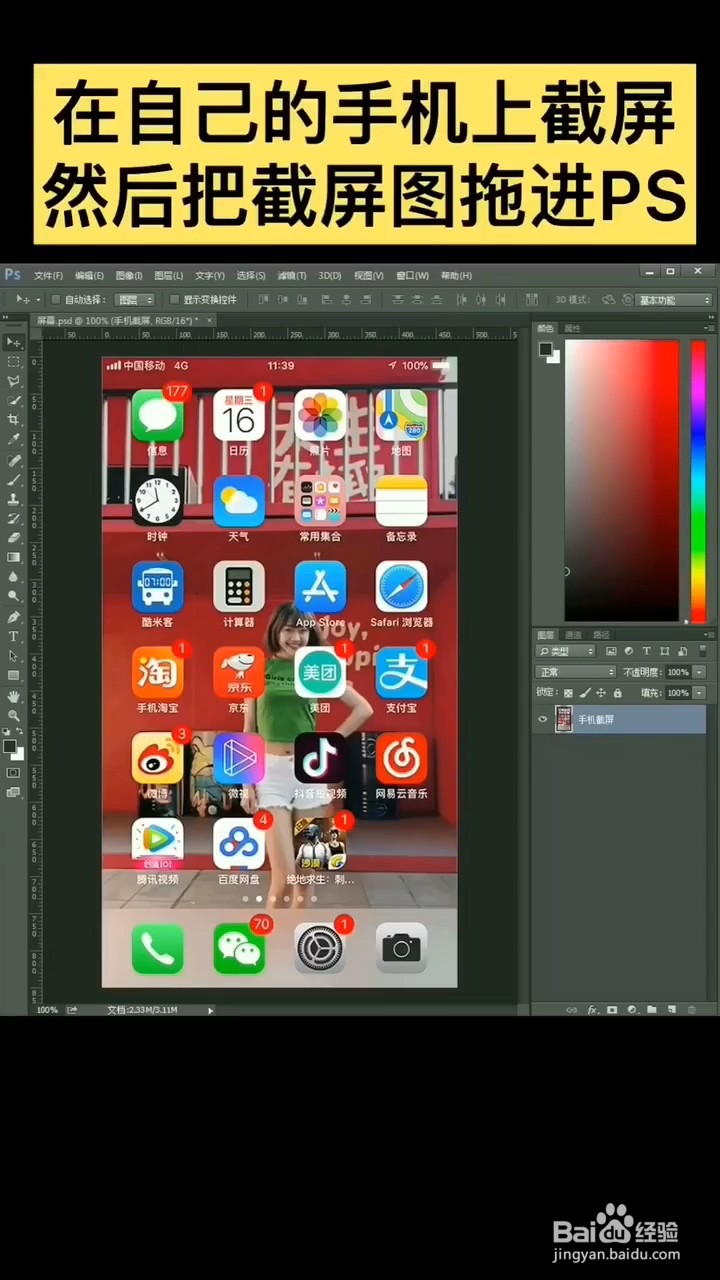This screenshot has height=1280, width=720.
Task: Open the Color panel flyout menu
Action: point(710,328)
